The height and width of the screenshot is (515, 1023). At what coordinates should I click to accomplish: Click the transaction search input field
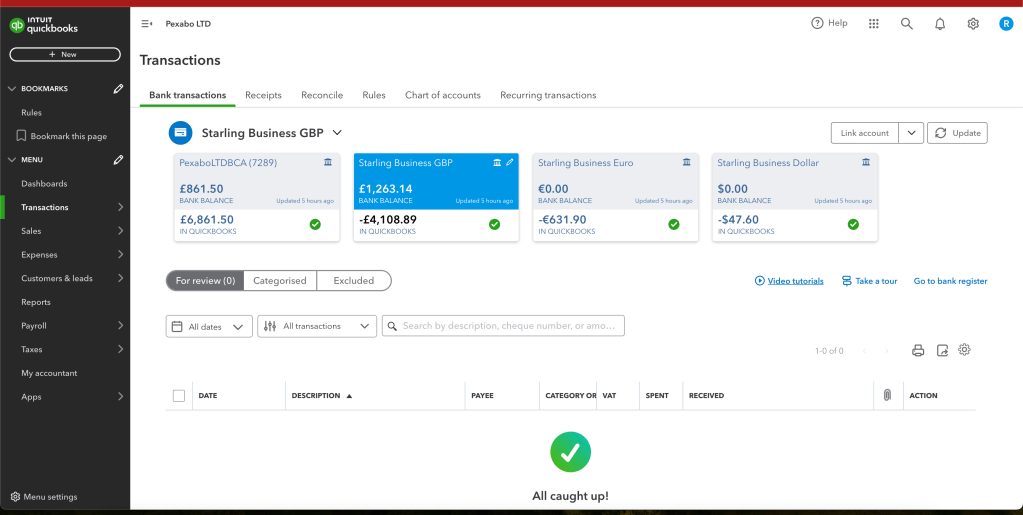coord(503,326)
